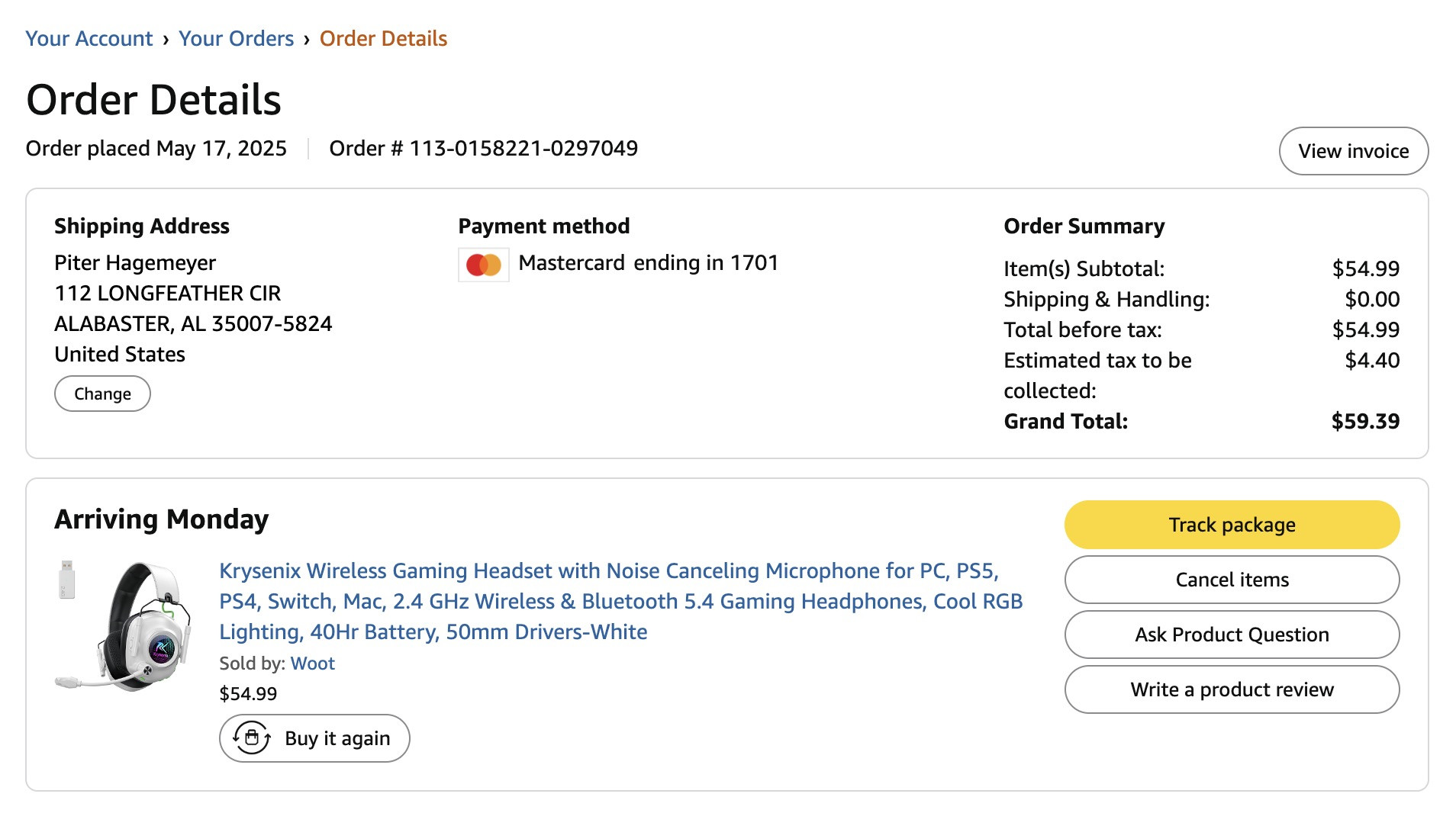Click the circular cart icon in Buy it again
Viewport: 1456px width, 813px height.
point(252,737)
